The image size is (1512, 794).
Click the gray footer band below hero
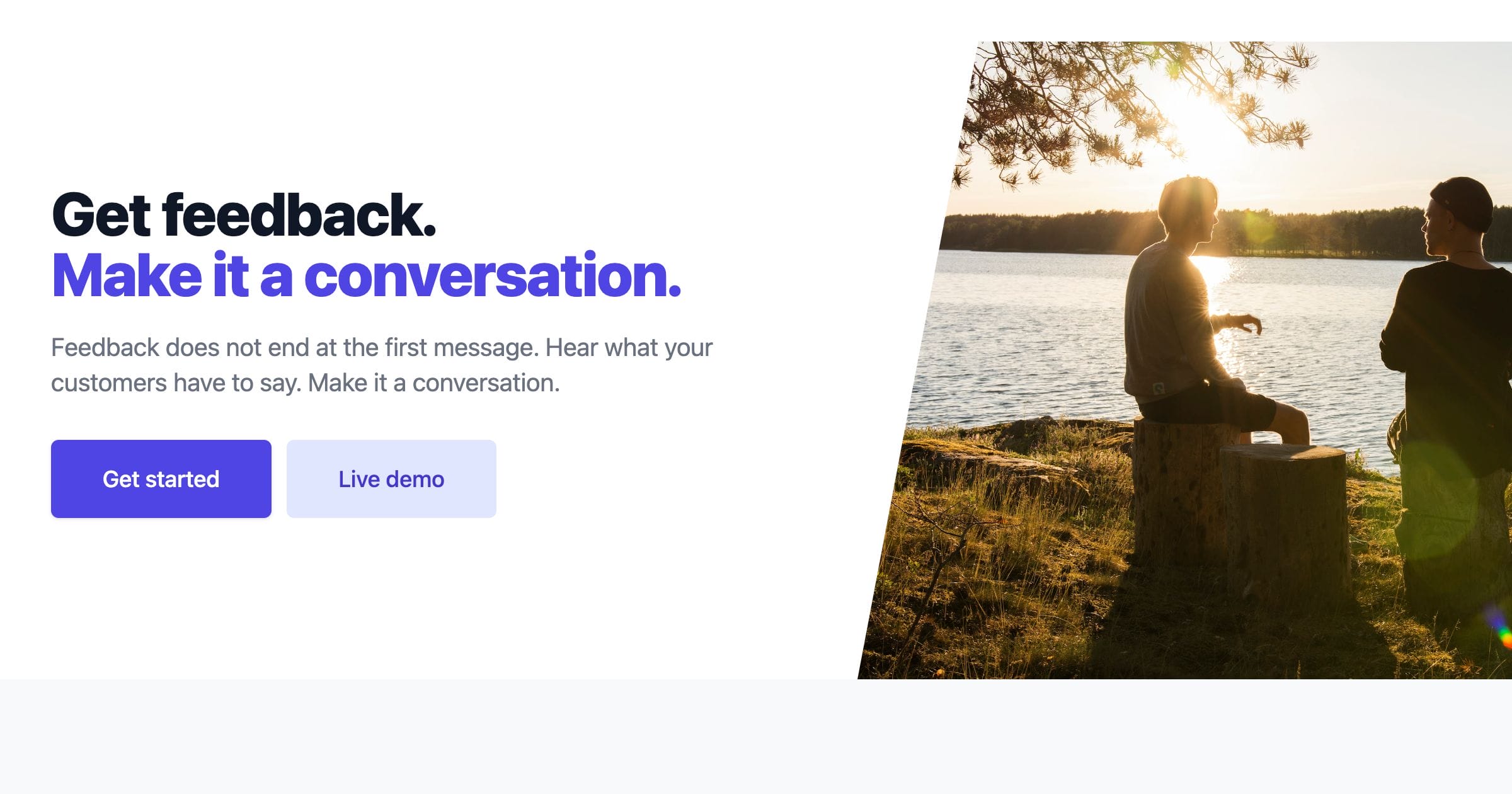click(756, 737)
